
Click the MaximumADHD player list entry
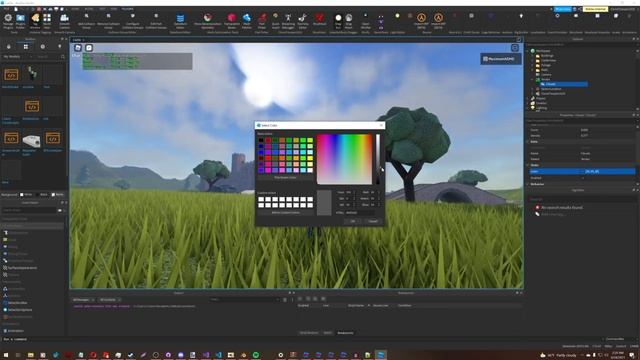click(x=501, y=59)
